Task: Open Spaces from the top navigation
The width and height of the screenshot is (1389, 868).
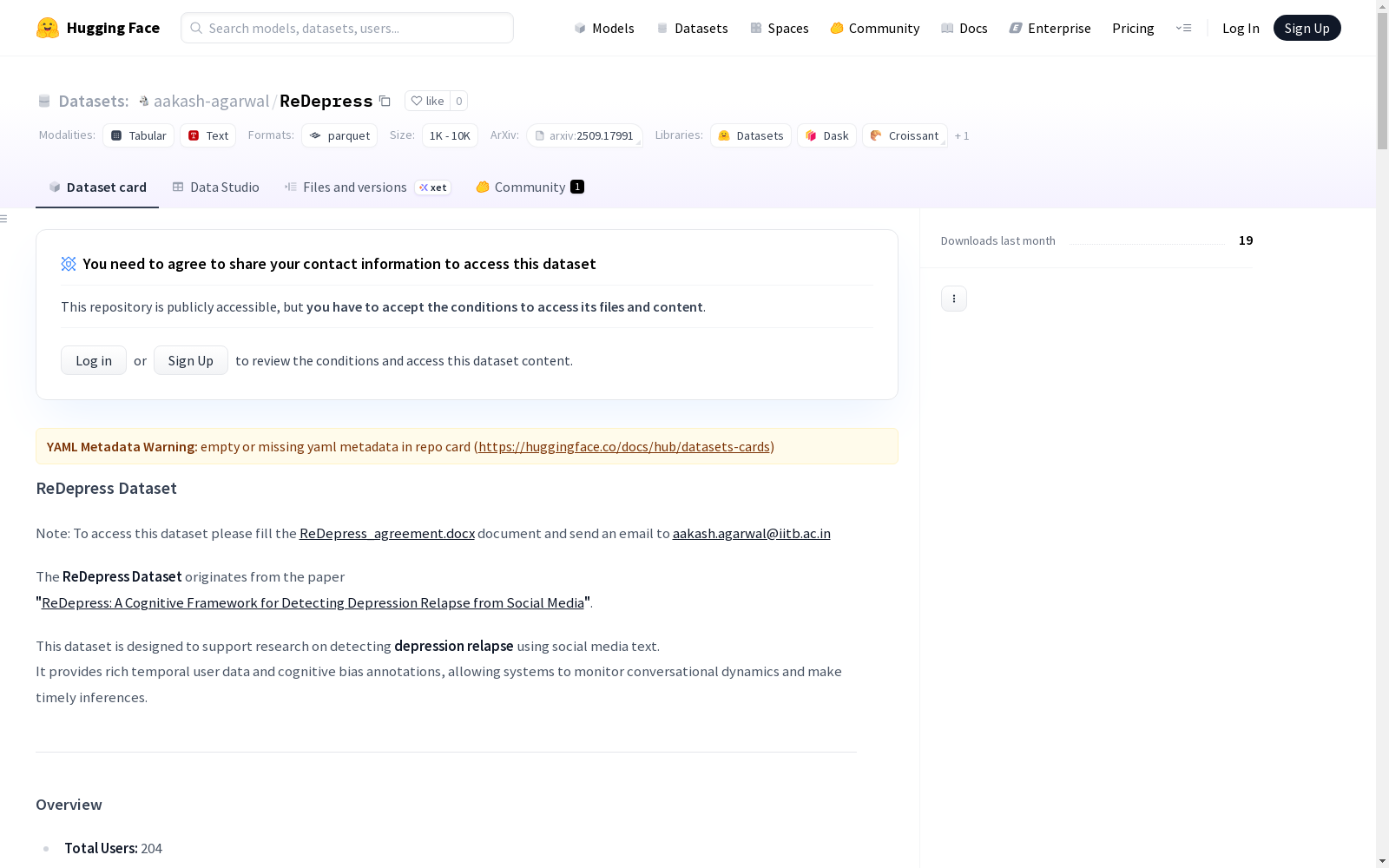Action: pyautogui.click(x=780, y=28)
